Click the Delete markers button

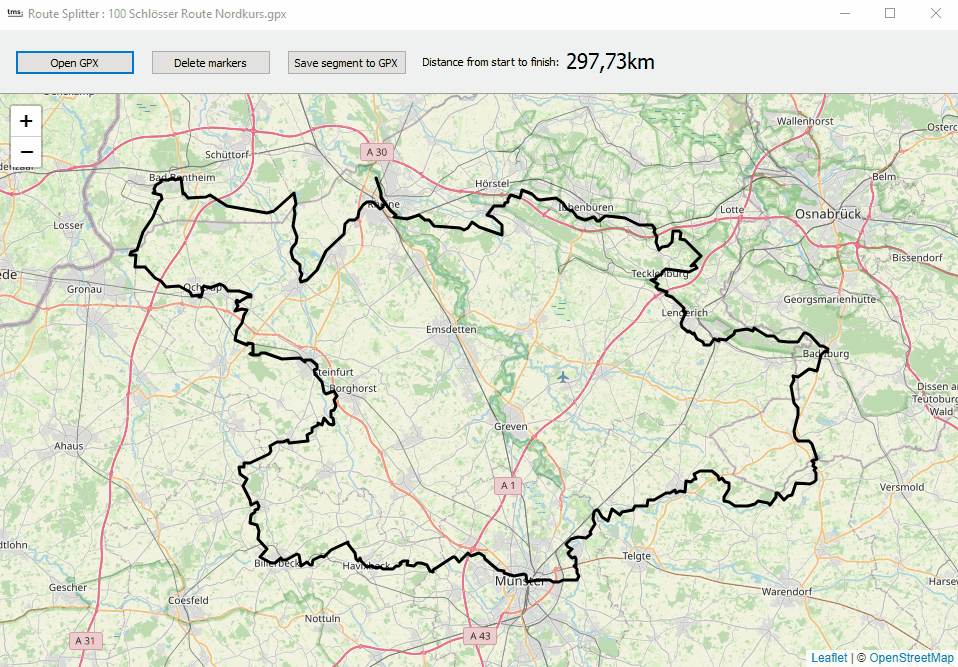click(211, 63)
